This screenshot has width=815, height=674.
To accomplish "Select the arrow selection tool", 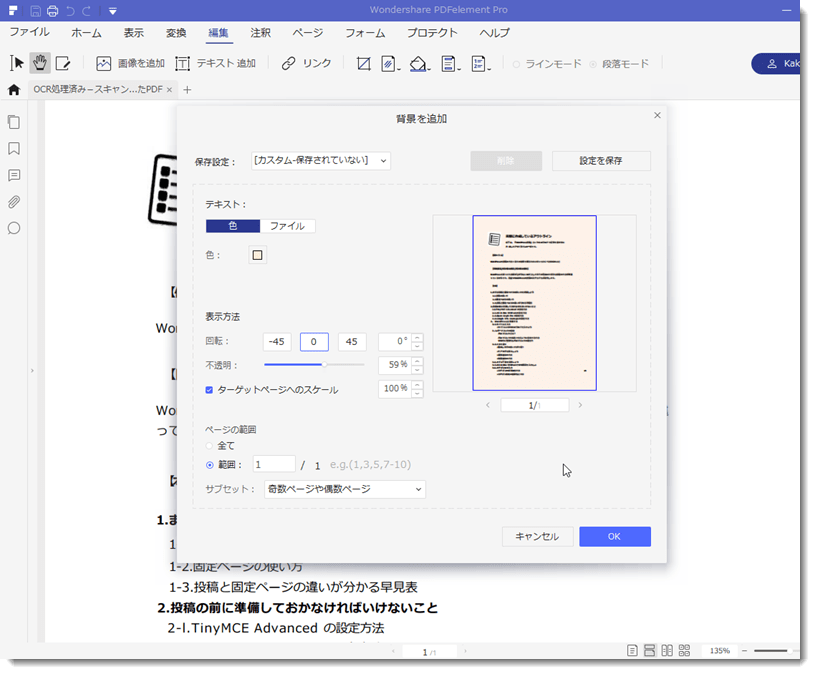I will [17, 63].
